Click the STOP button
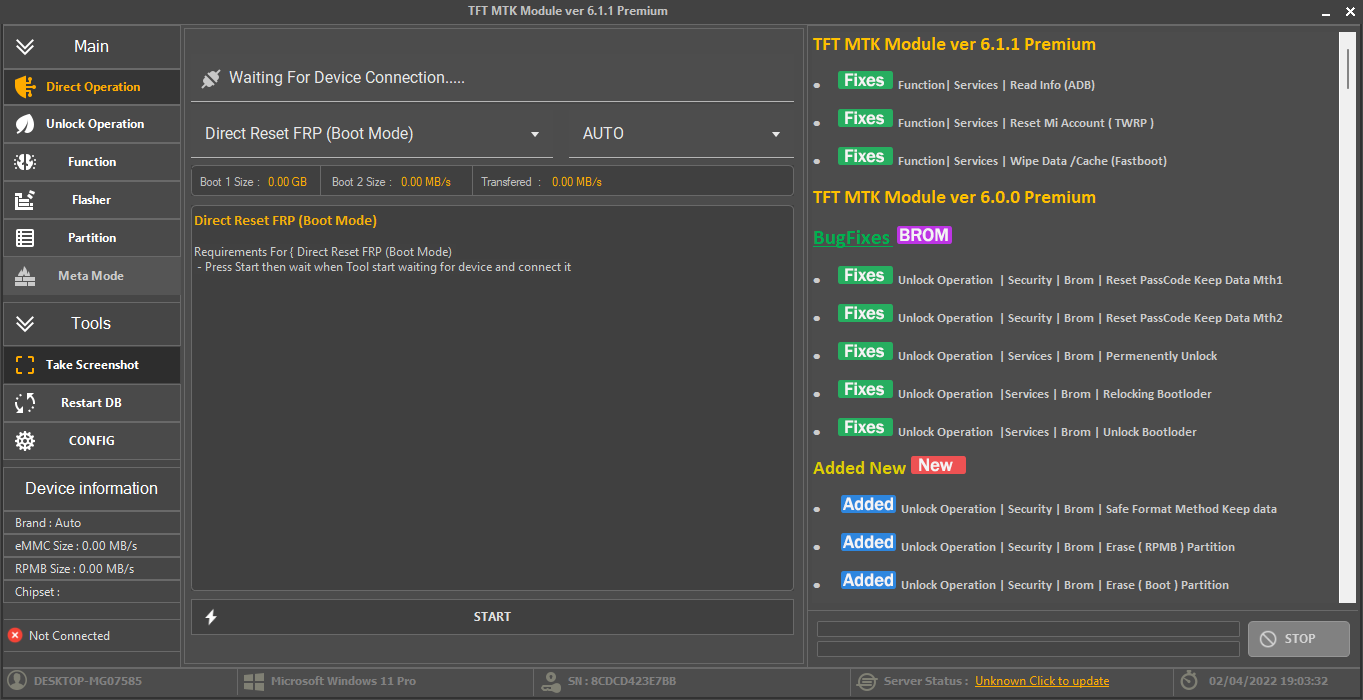 pos(1299,639)
